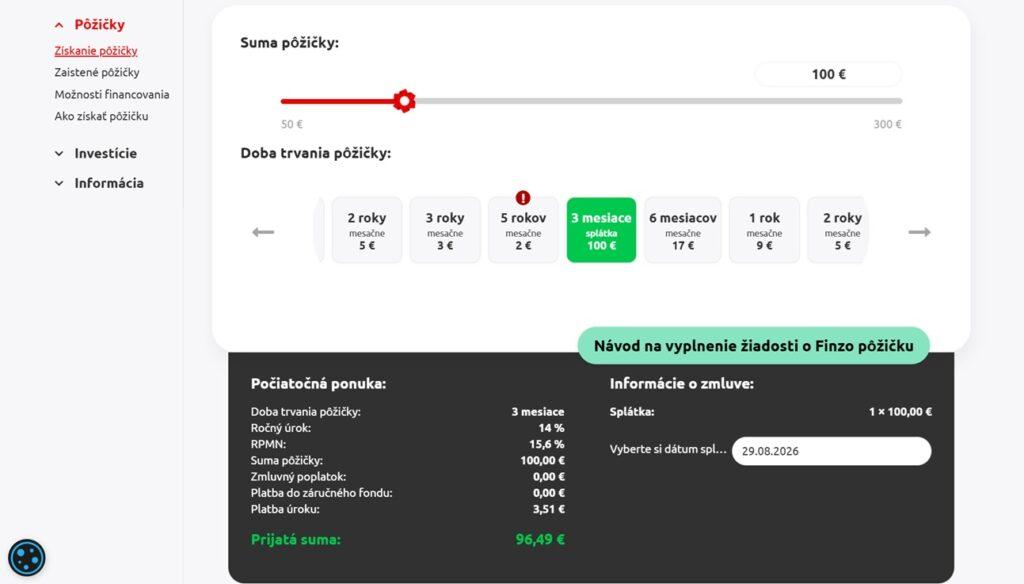Click the Suma pôžičky: heading
The image size is (1024, 584).
(289, 42)
